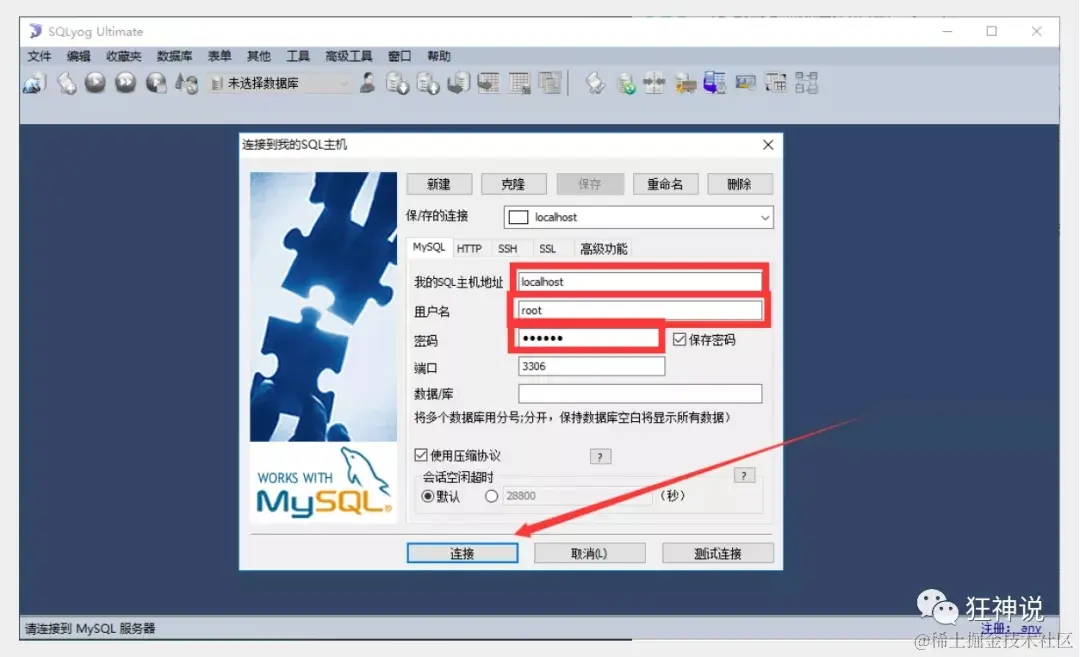
Task: Click the truck-shaped migration toolbar icon
Action: [x=685, y=83]
